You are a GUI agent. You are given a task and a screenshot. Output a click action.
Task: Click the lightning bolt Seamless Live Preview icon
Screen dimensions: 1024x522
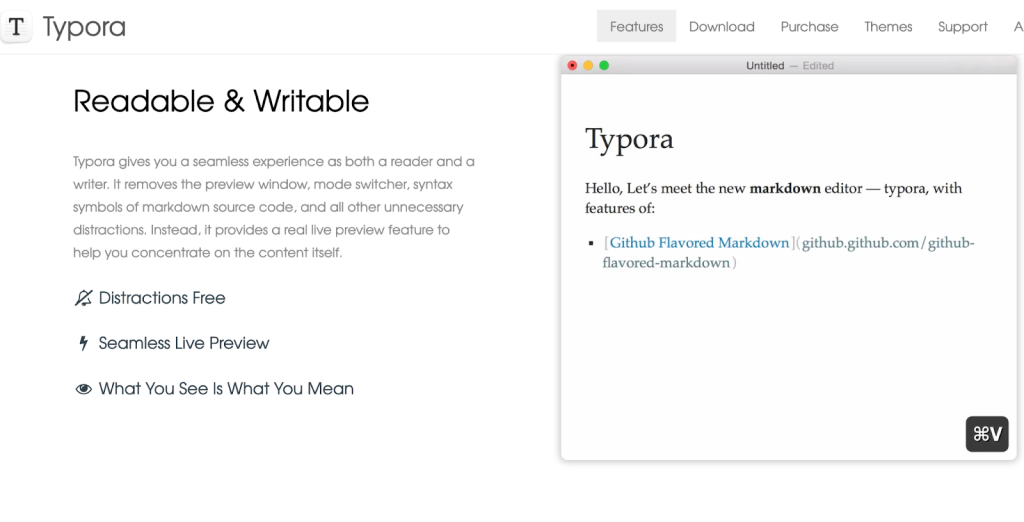[84, 343]
